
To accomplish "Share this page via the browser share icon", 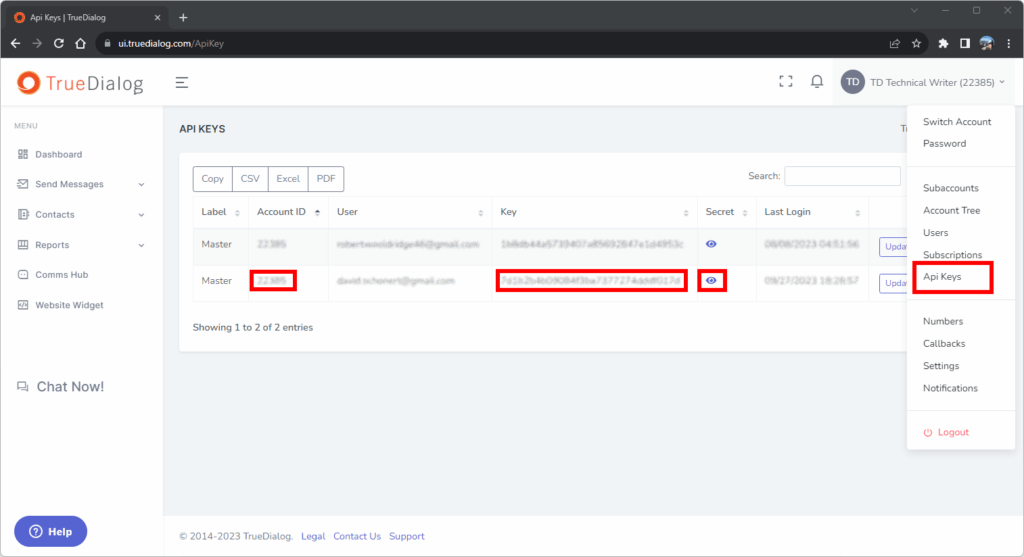I will click(x=895, y=43).
